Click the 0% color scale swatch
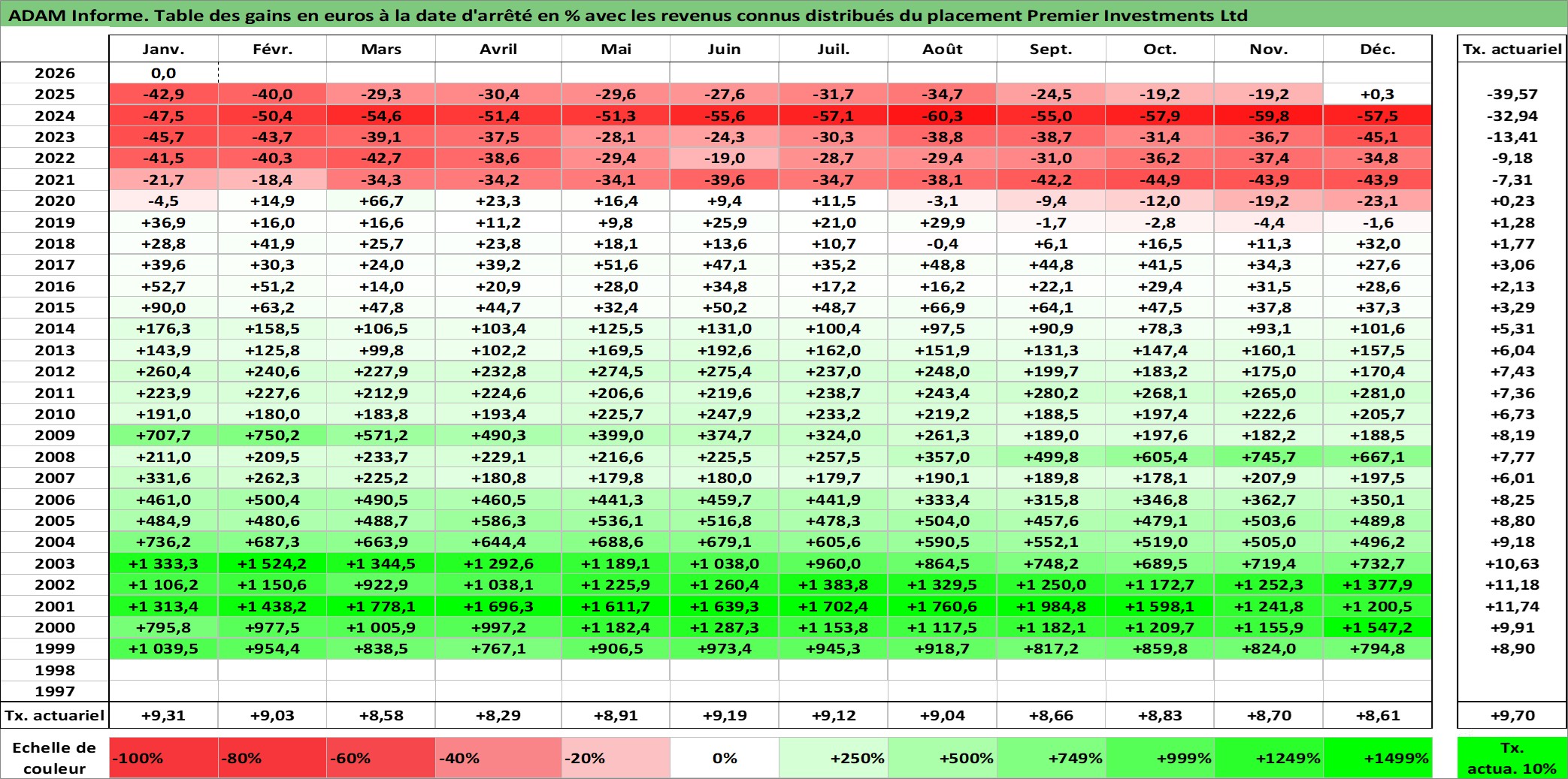This screenshot has width=1568, height=779. pos(725,758)
